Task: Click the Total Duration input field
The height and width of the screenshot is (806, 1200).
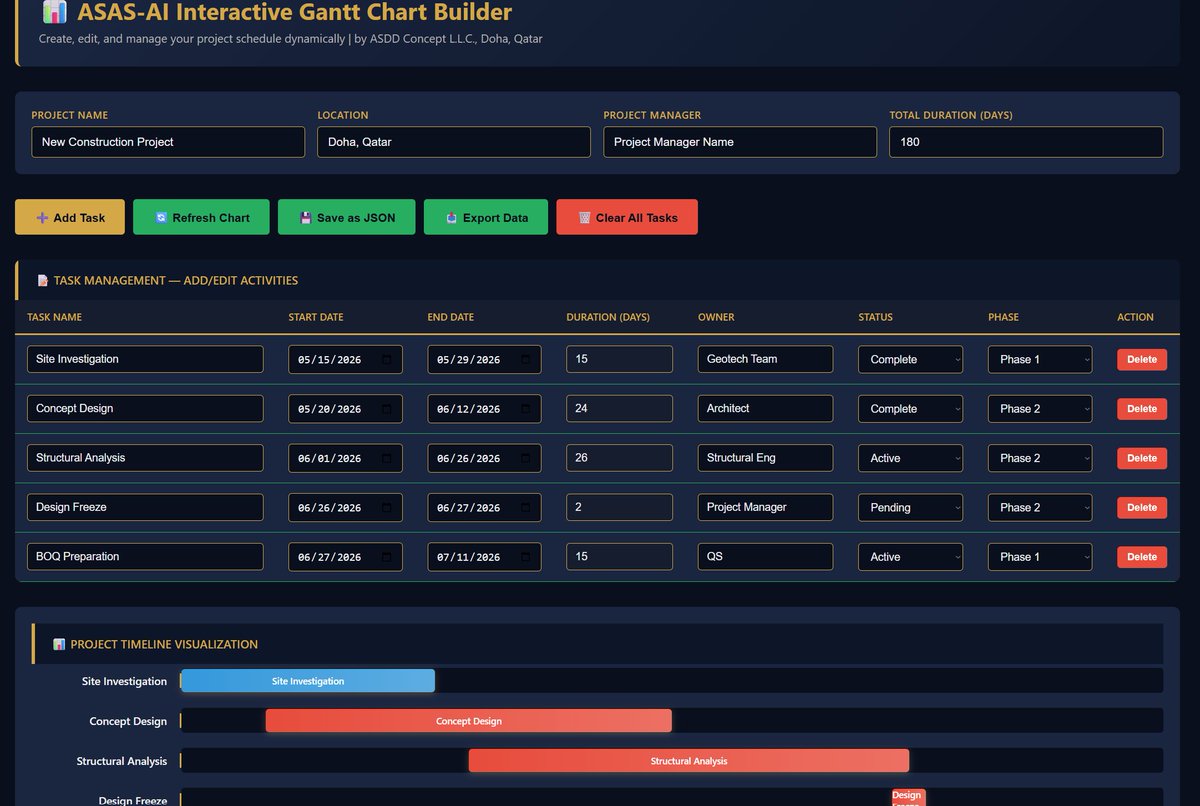Action: pos(1026,142)
